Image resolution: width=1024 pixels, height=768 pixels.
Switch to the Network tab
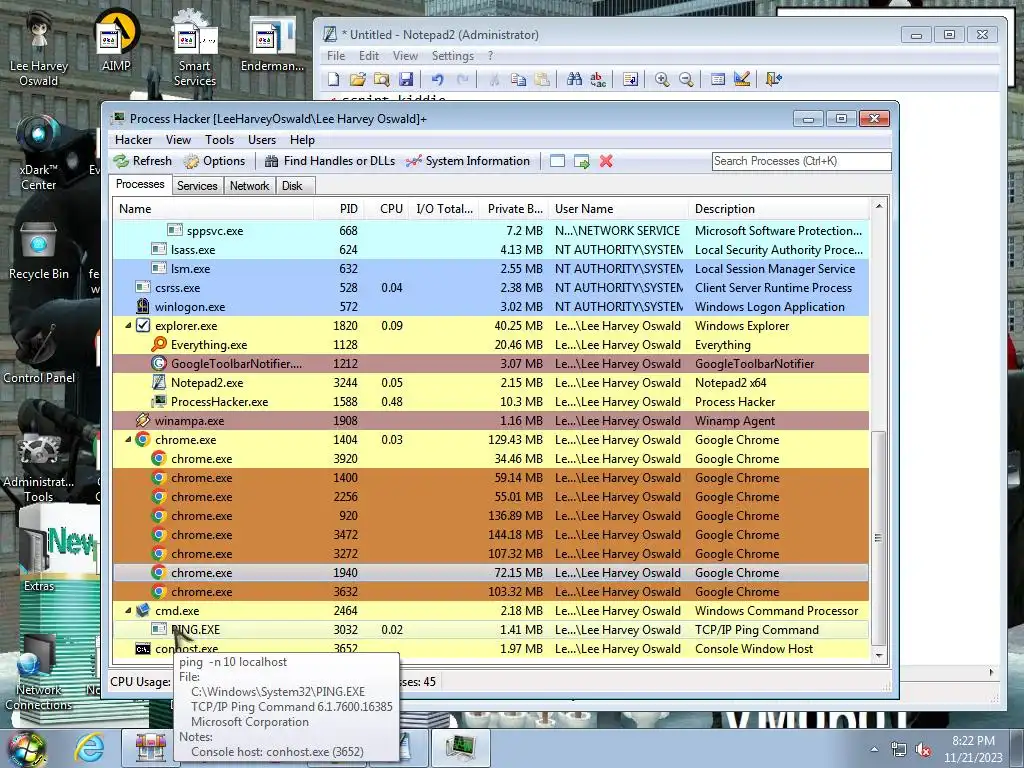249,186
